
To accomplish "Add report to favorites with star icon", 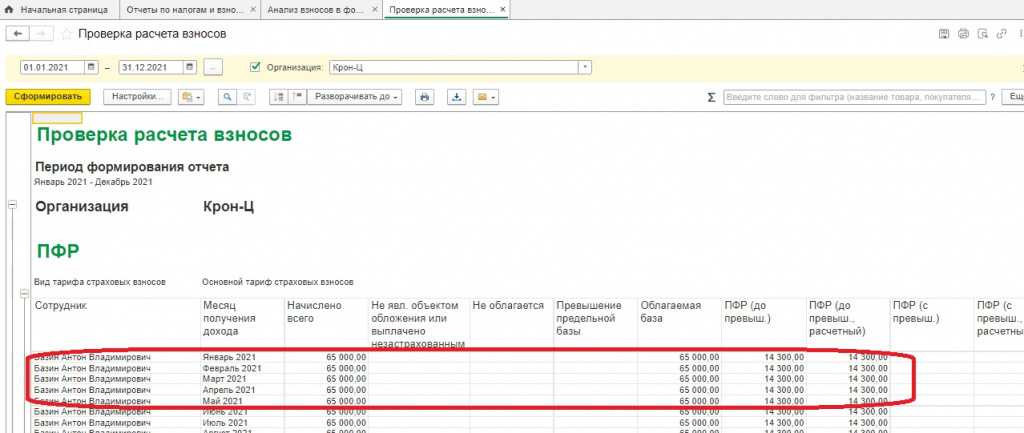I will point(68,34).
